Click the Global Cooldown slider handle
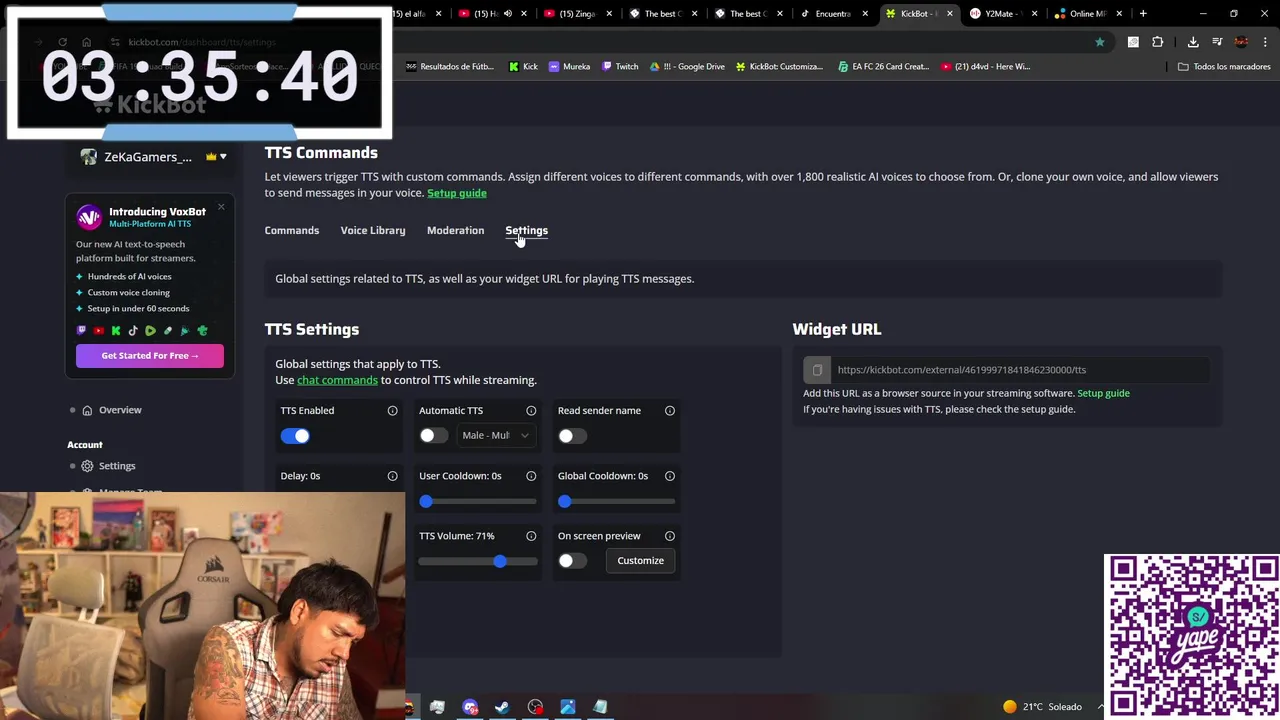Image resolution: width=1280 pixels, height=720 pixels. pos(565,501)
